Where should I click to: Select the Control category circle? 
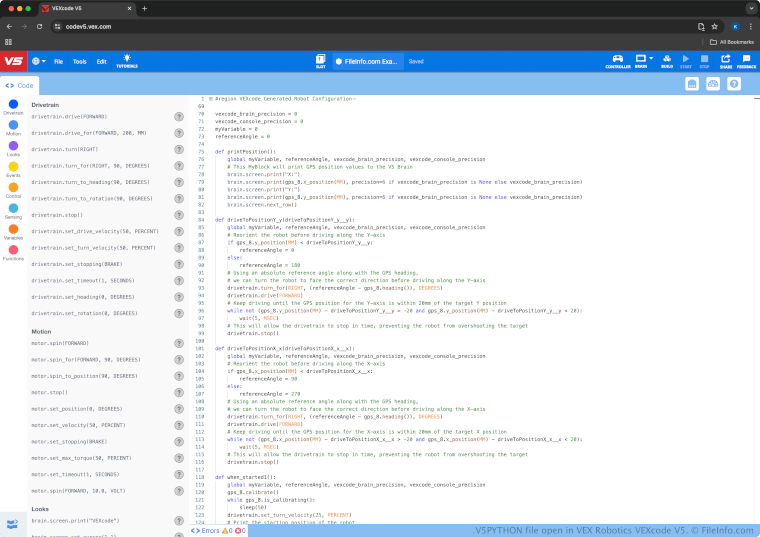pyautogui.click(x=14, y=188)
